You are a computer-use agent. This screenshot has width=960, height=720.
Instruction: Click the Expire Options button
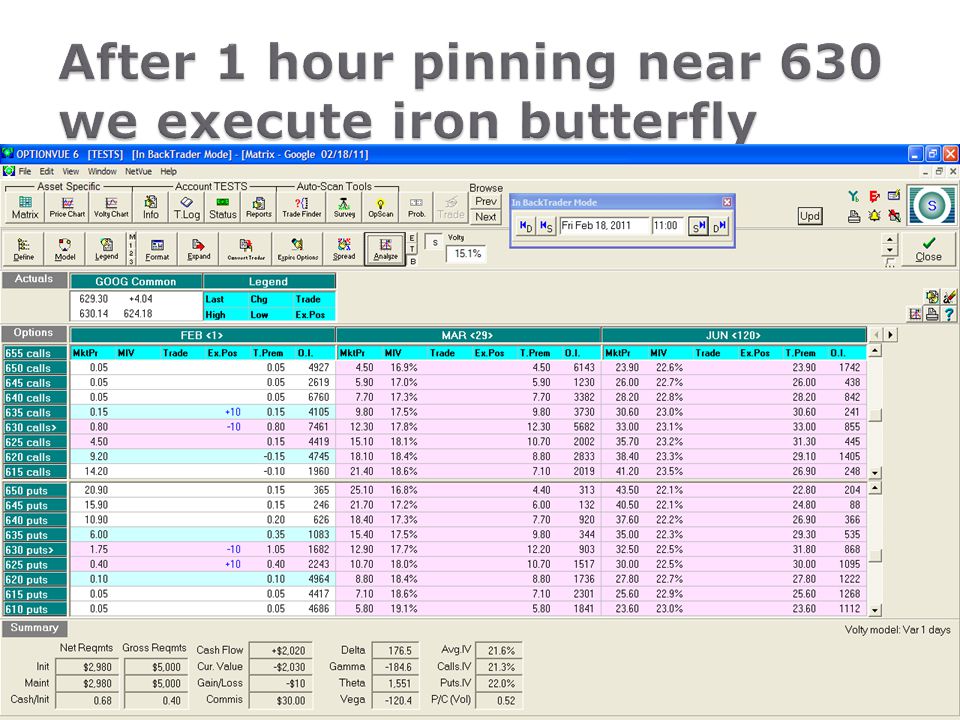pyautogui.click(x=298, y=249)
